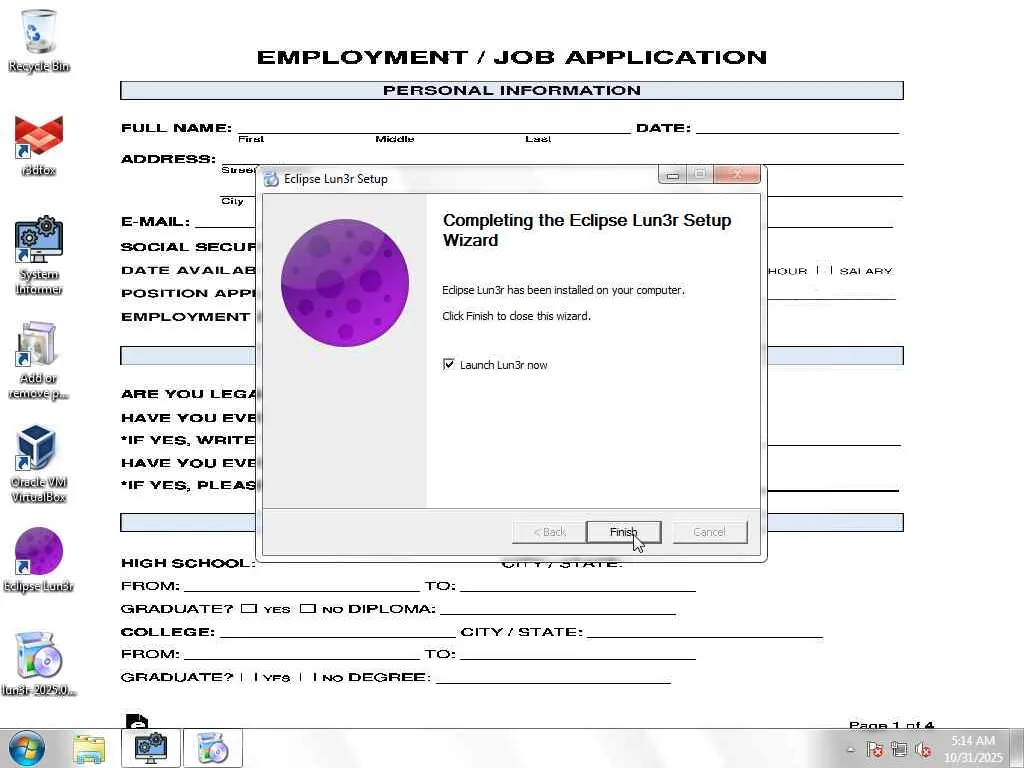The width and height of the screenshot is (1024, 768).
Task: Click the taskbar clock showing 5:14 AM
Action: tap(972, 749)
